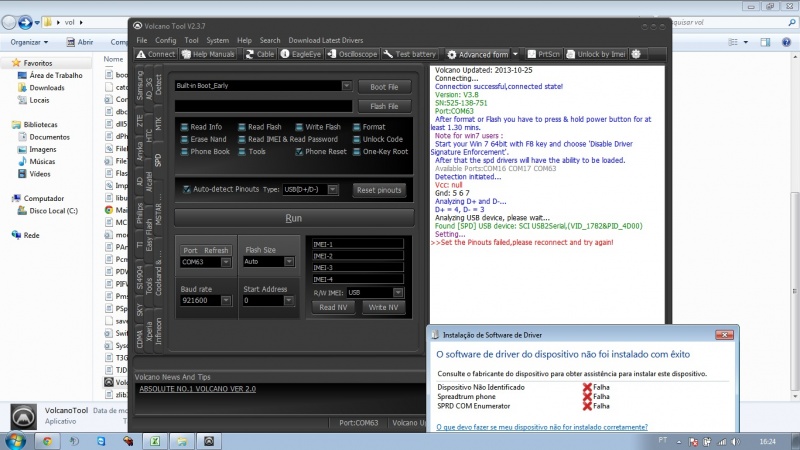Open Help Manuals from toolbar

coord(208,54)
